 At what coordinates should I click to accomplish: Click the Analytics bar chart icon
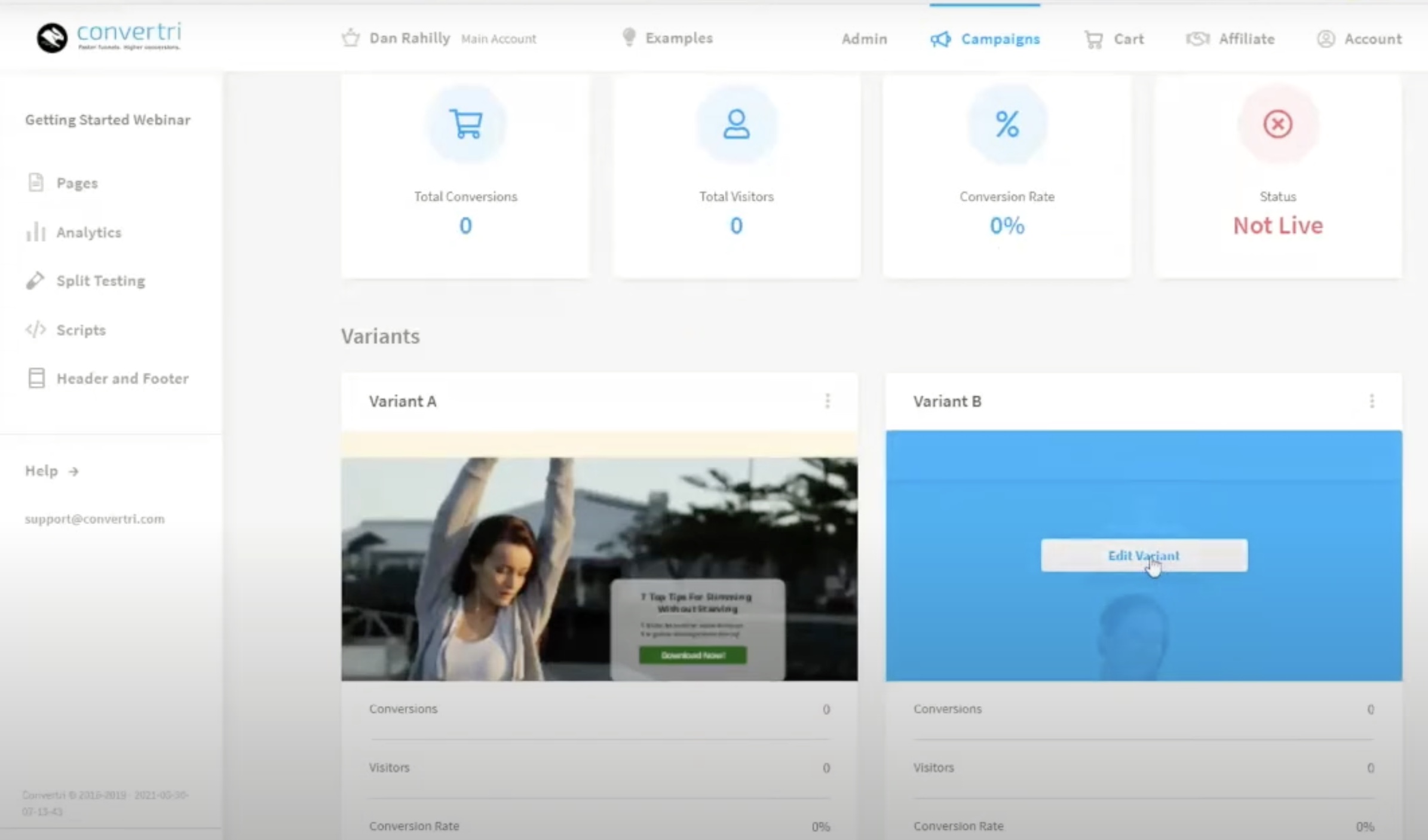point(36,232)
